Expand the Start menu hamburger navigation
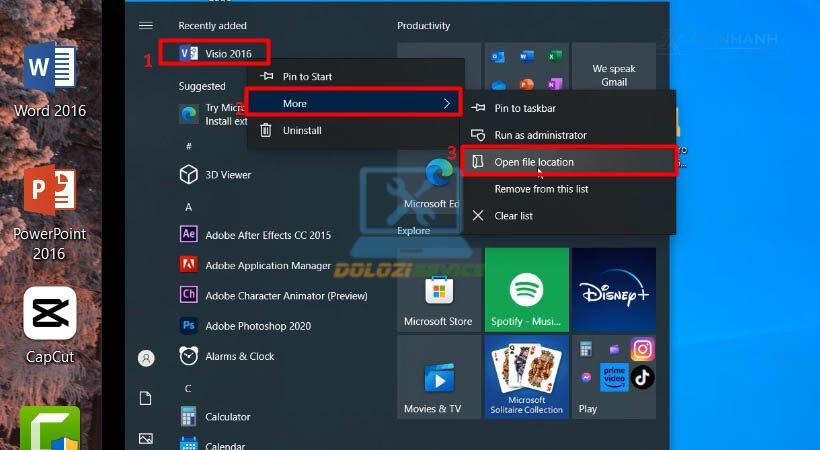Screen dimensions: 820x450 (x=146, y=25)
